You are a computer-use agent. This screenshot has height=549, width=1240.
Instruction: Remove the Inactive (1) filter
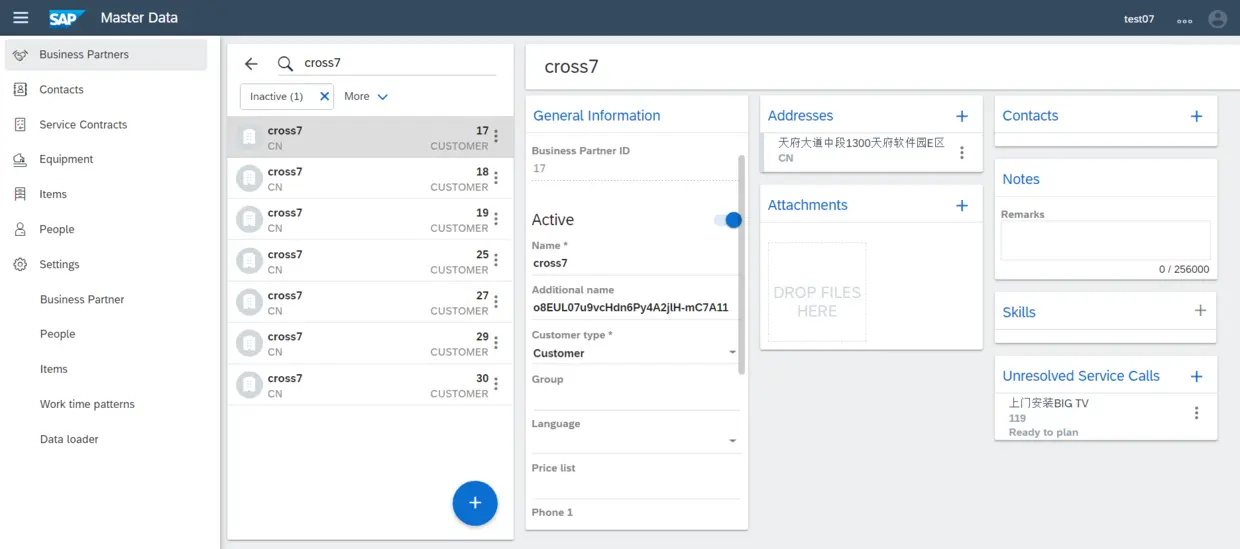click(325, 96)
